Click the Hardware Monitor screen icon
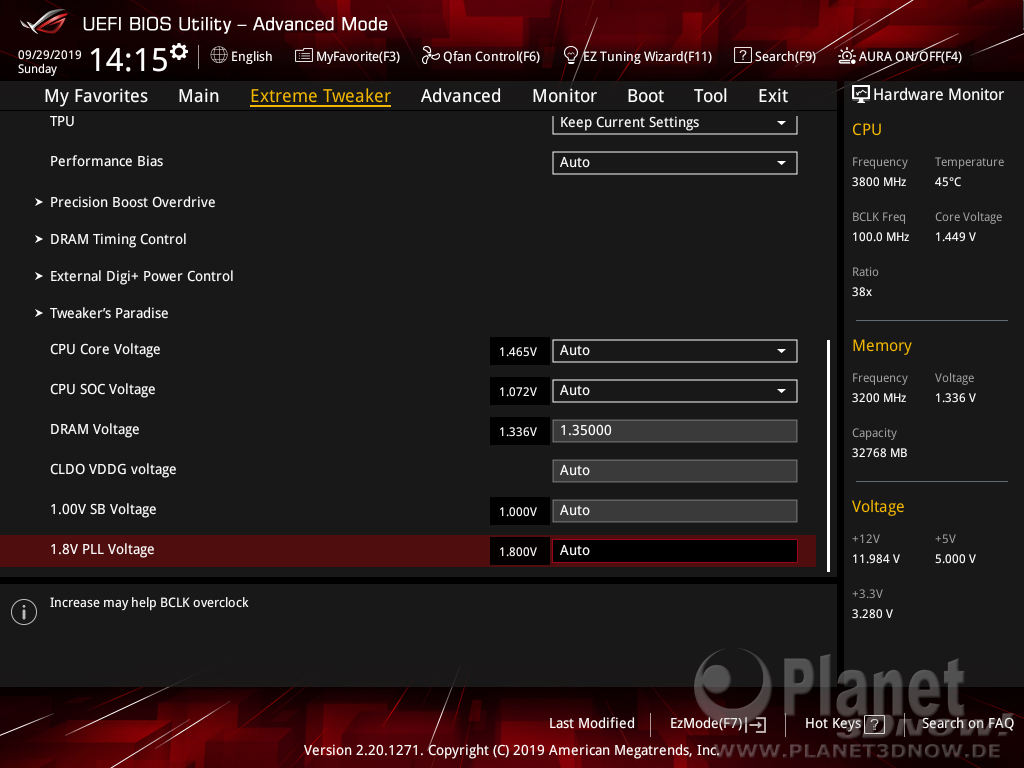Image resolution: width=1024 pixels, height=768 pixels. tap(861, 95)
